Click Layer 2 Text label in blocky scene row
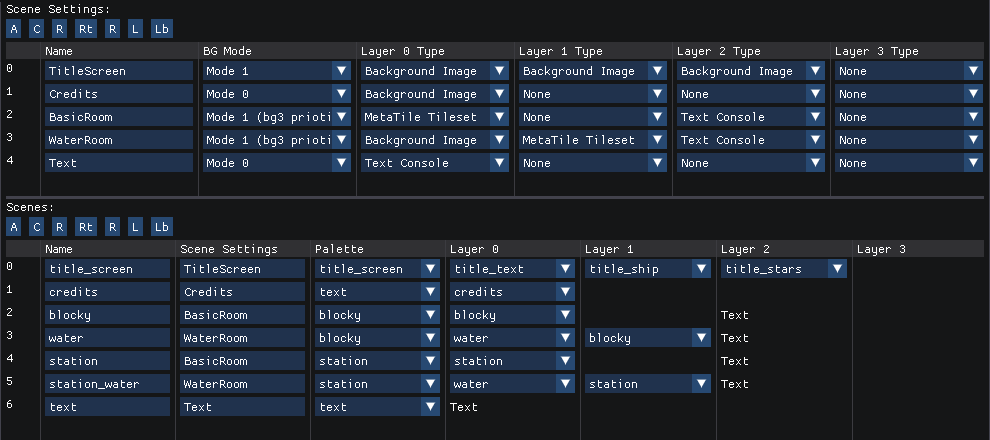Screen dimensions: 990x440 click(734, 315)
